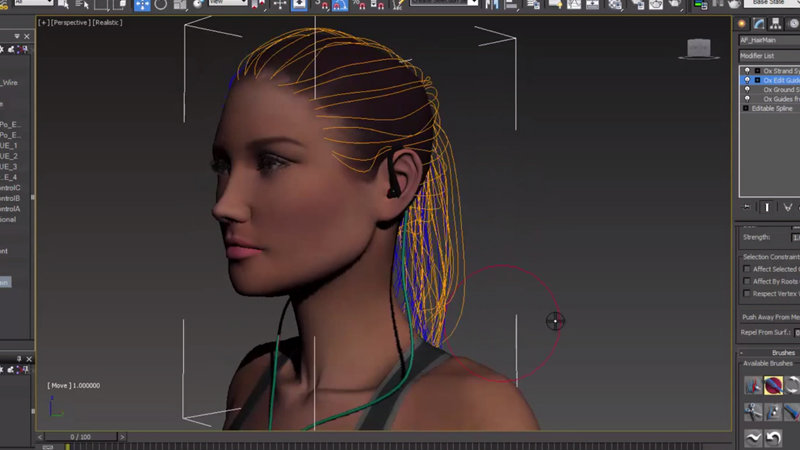The image size is (800, 450).
Task: Click the Pin Stack icon below modifier stack
Action: (x=745, y=207)
